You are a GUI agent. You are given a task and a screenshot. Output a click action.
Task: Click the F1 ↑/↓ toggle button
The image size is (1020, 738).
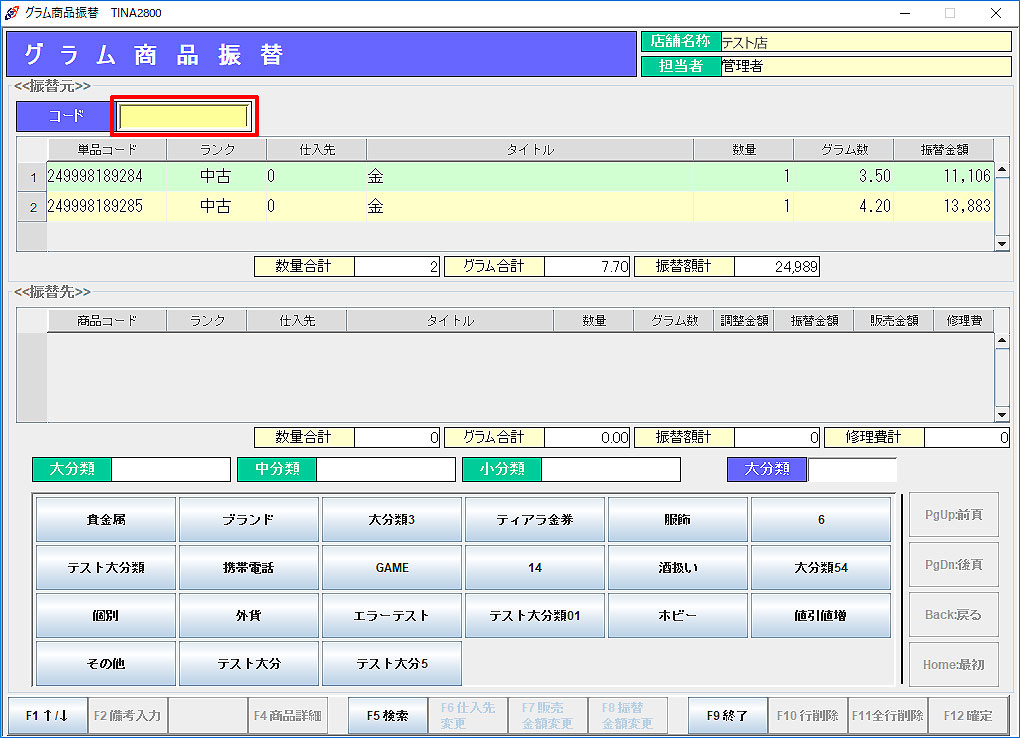47,716
